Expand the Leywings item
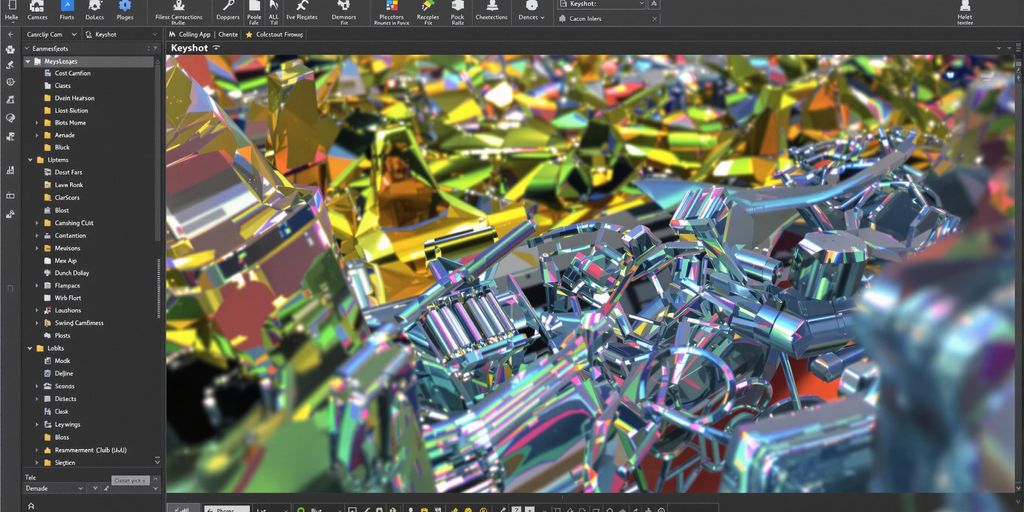The image size is (1024, 512). pos(37,424)
